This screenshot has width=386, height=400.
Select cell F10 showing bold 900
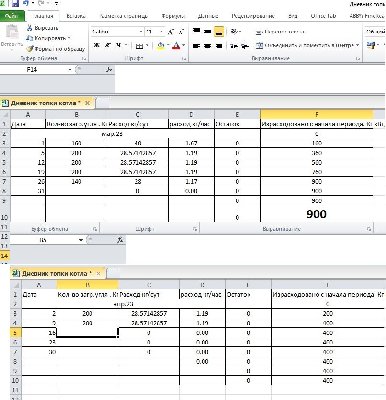pyautogui.click(x=317, y=214)
